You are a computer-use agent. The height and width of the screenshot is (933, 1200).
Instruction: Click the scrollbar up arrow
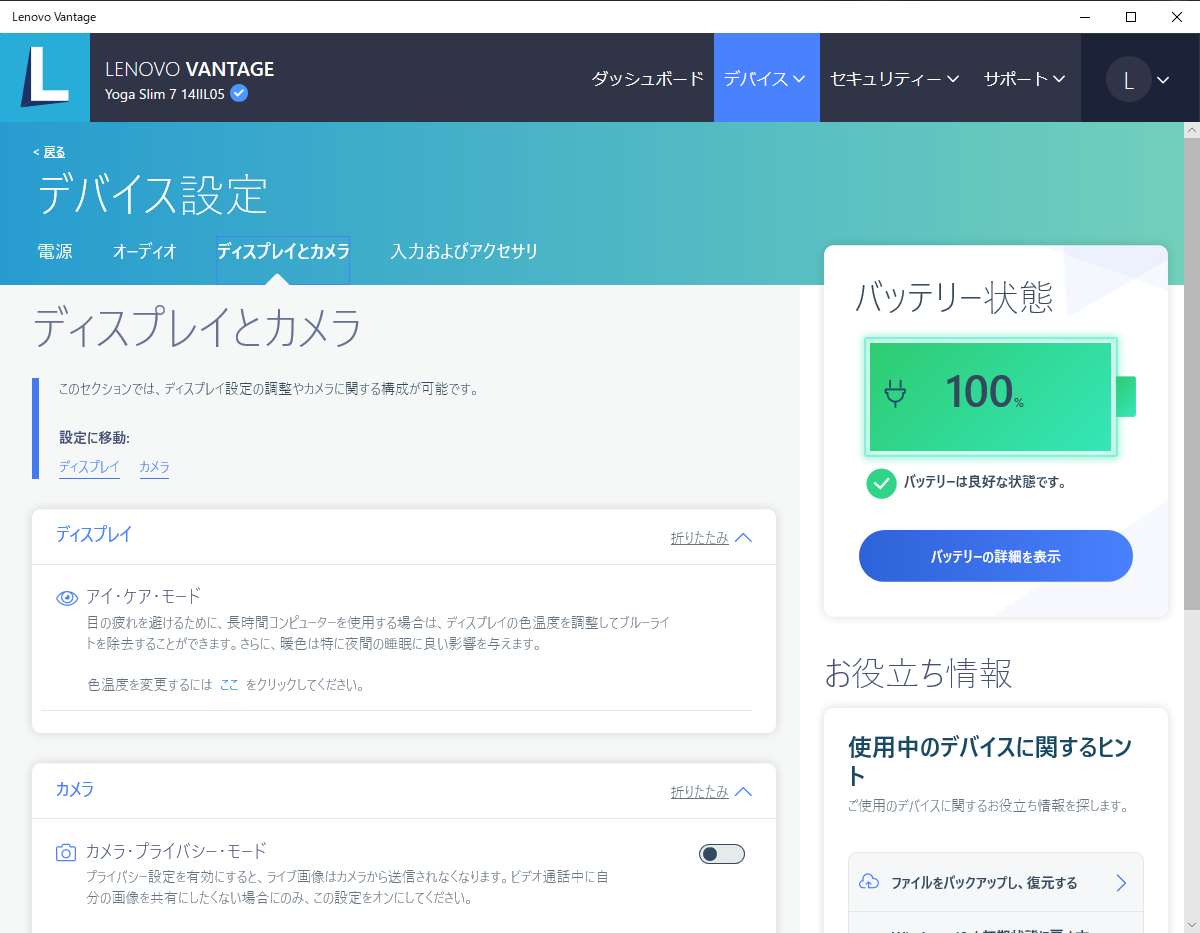pyautogui.click(x=1191, y=130)
